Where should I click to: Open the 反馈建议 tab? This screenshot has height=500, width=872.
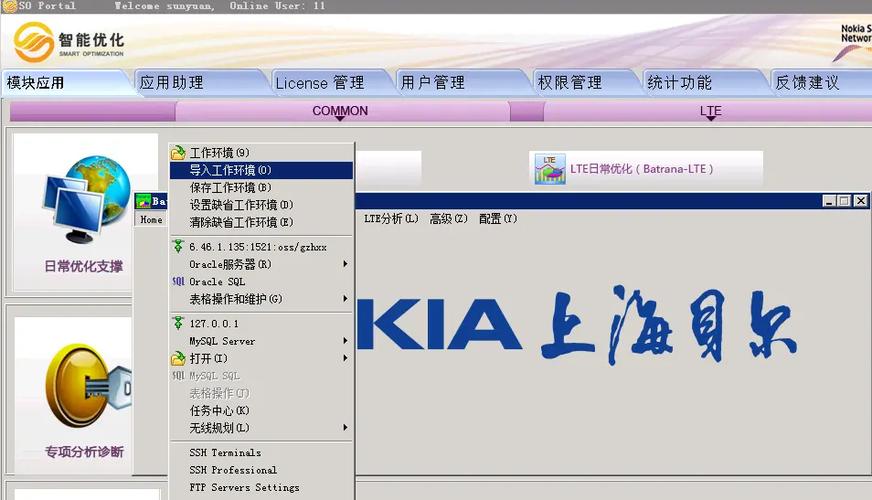tap(821, 83)
